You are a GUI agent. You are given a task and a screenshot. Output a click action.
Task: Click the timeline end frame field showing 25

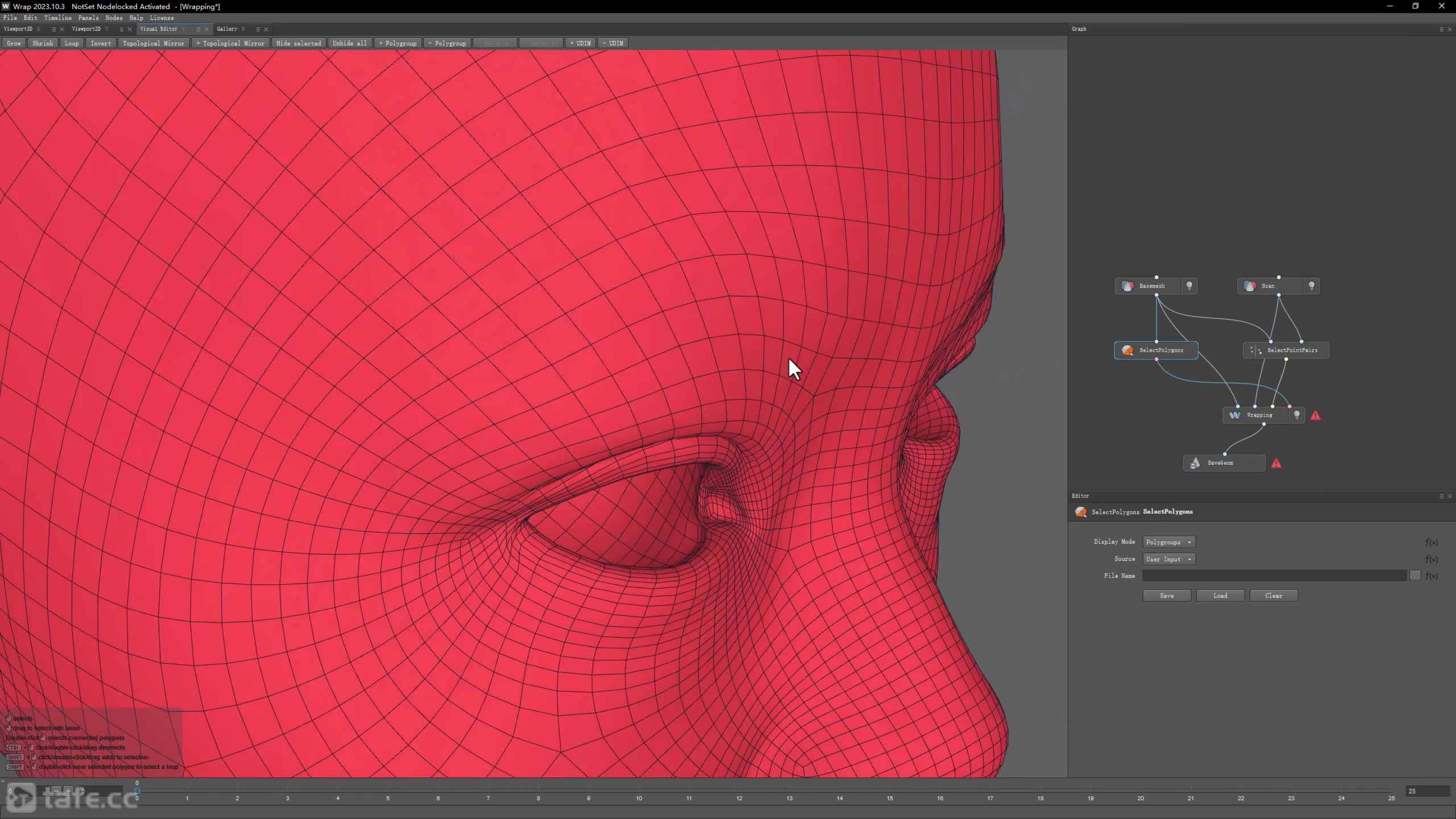coord(1428,791)
